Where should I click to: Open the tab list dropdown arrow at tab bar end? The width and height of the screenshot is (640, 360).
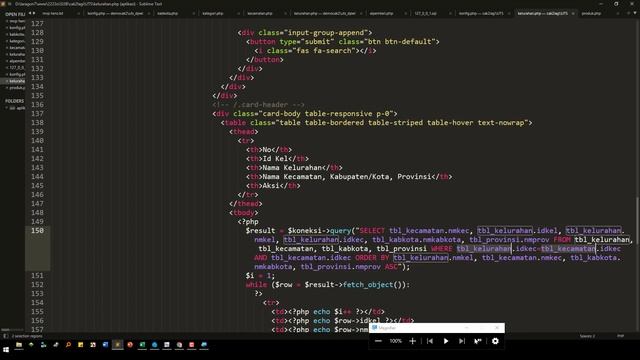(635, 13)
